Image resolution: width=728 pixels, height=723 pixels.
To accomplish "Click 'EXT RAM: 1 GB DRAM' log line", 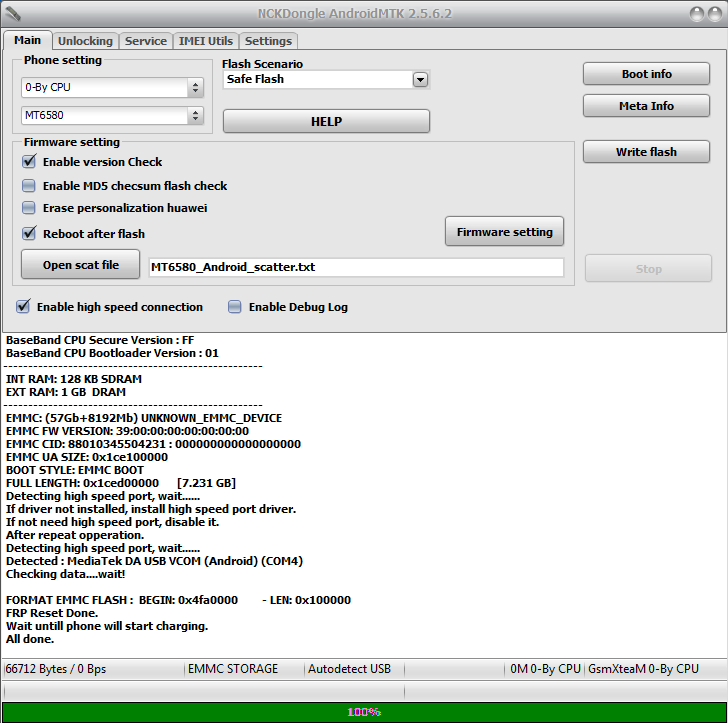I will pos(66,392).
